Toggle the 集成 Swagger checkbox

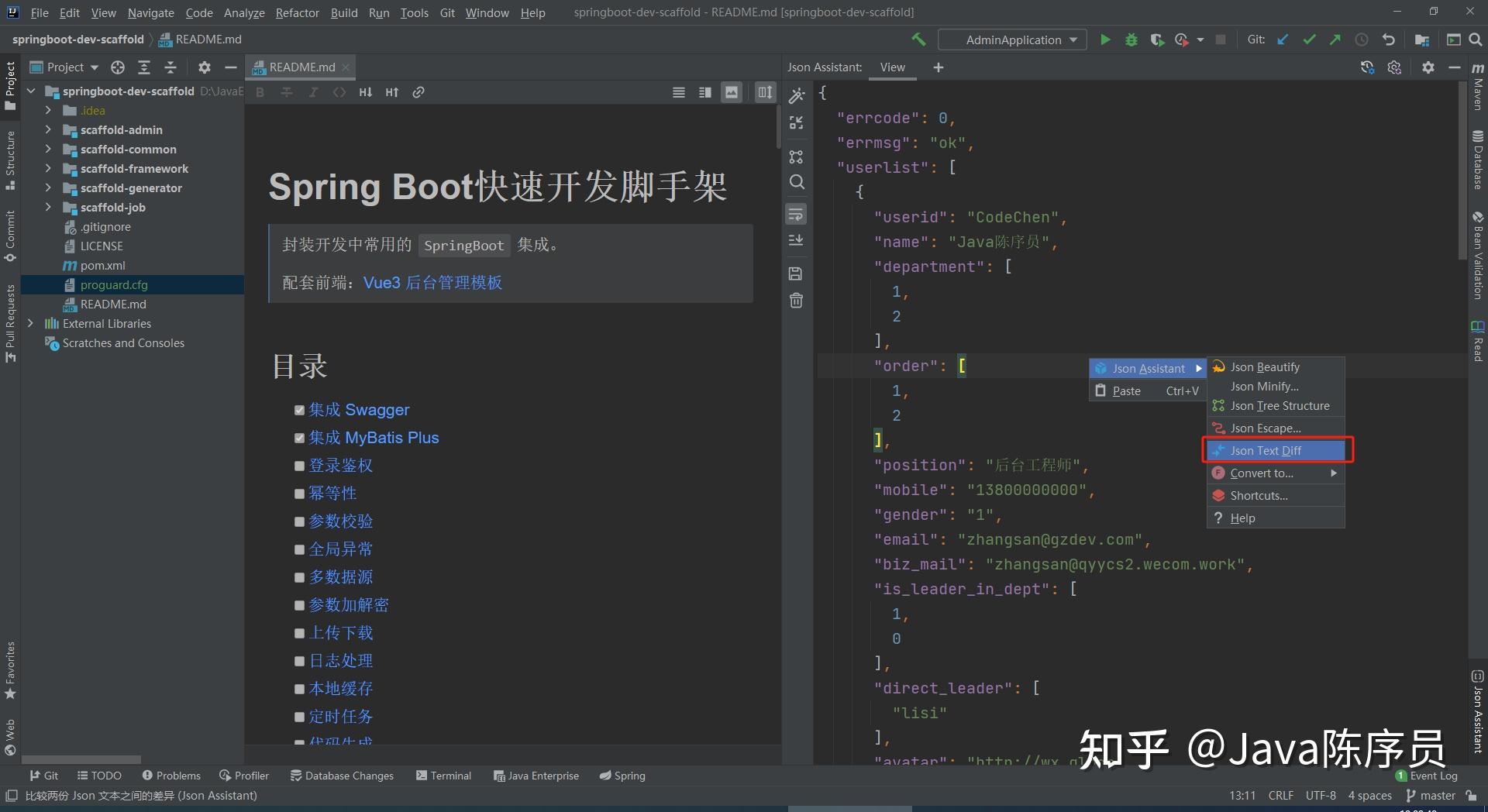point(300,410)
